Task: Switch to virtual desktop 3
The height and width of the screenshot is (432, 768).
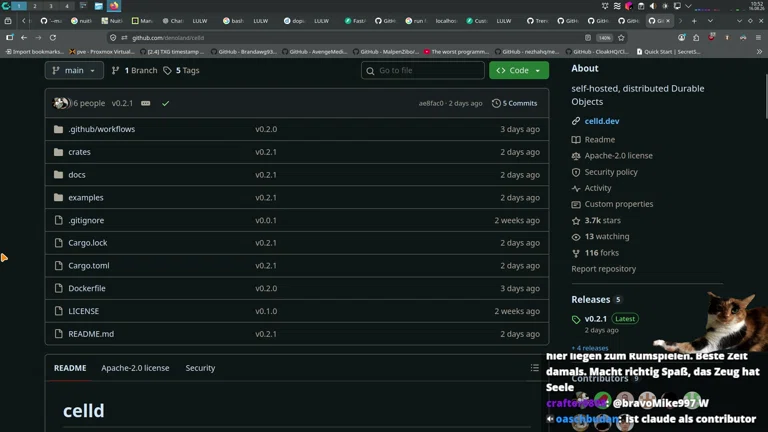Action: (x=51, y=6)
